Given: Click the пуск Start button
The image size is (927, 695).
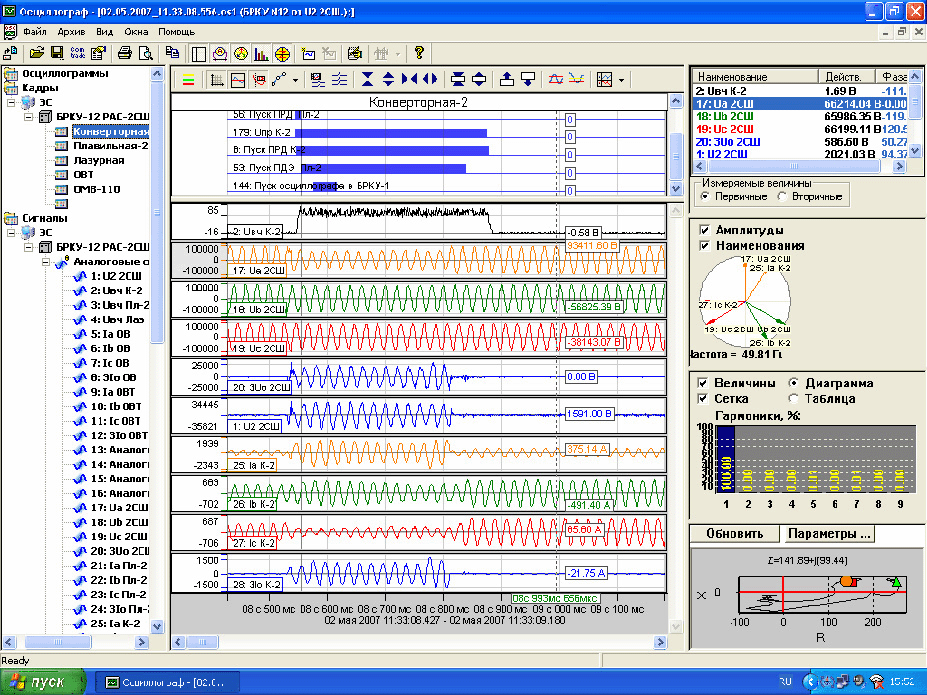Looking at the screenshot, I should (43, 682).
